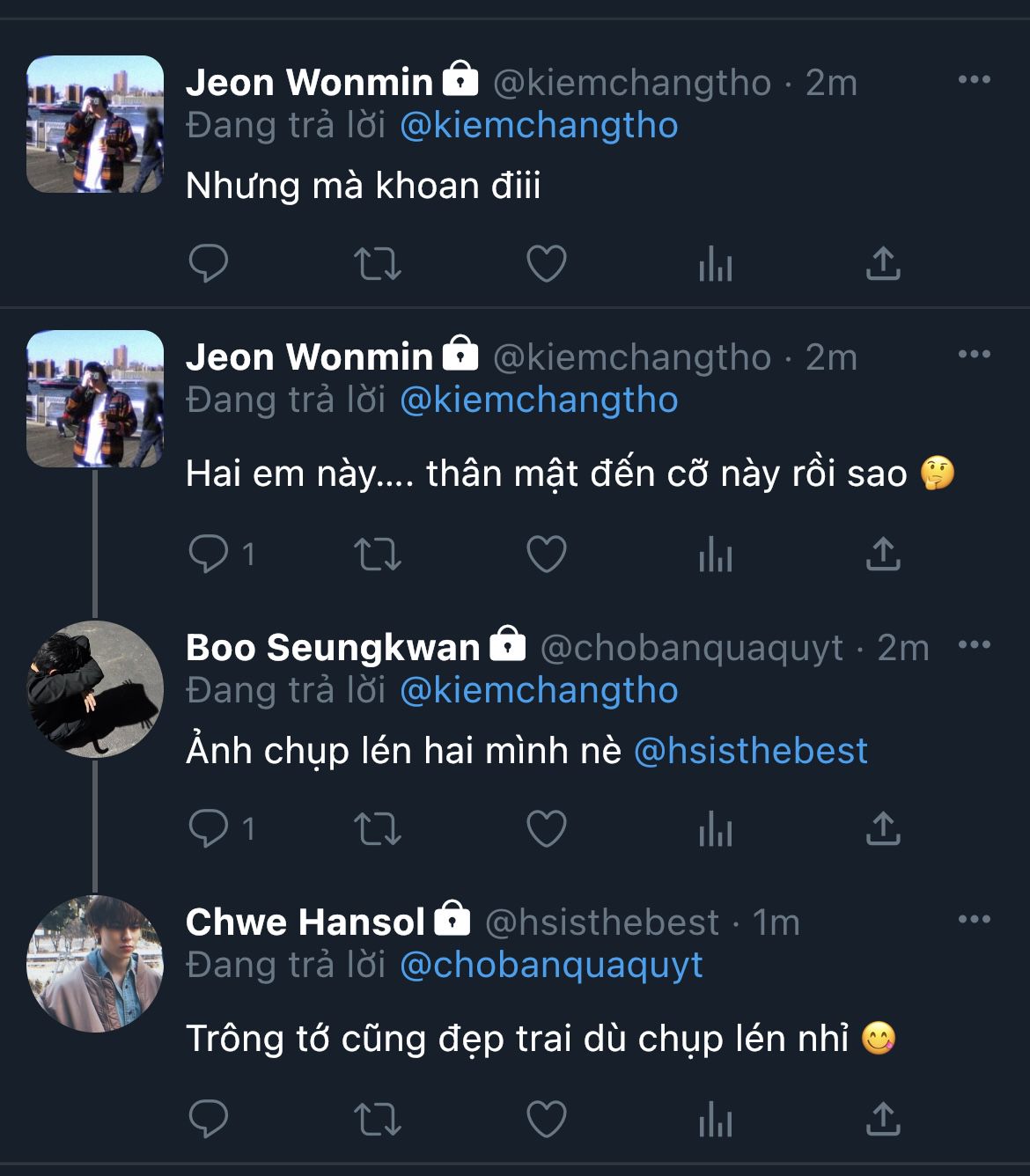Like Boo Seungkwan's tweet

[x=546, y=828]
